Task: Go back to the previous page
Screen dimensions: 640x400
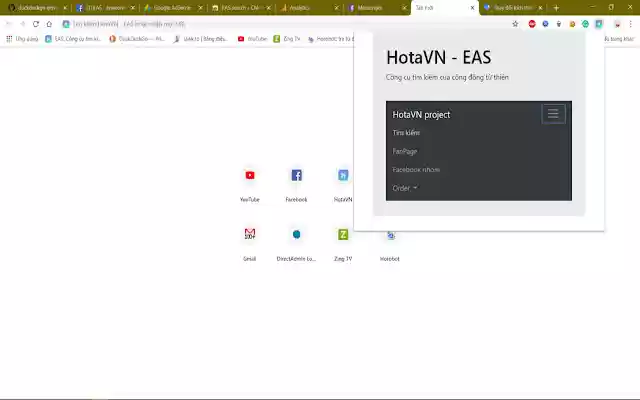Action: pos(9,24)
